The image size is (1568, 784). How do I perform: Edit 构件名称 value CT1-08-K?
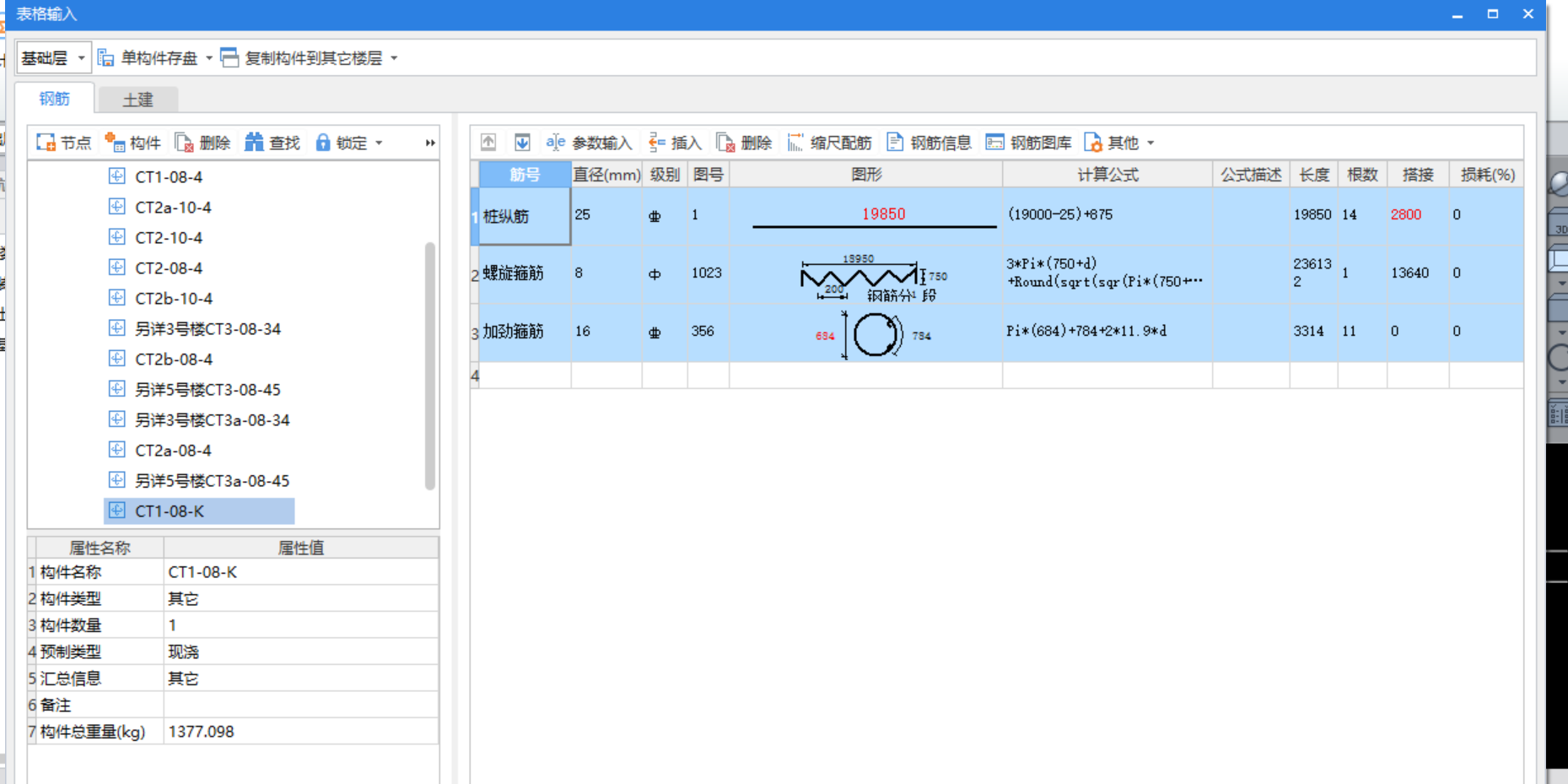pos(301,572)
